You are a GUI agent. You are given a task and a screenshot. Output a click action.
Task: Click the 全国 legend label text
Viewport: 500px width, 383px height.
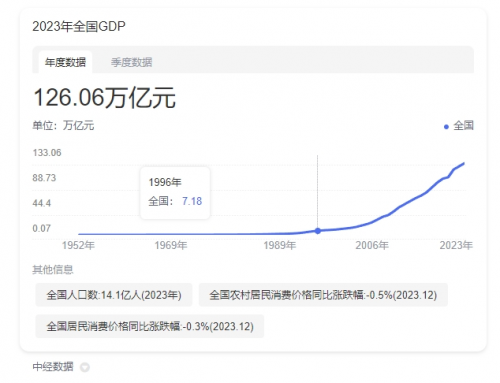[463, 126]
